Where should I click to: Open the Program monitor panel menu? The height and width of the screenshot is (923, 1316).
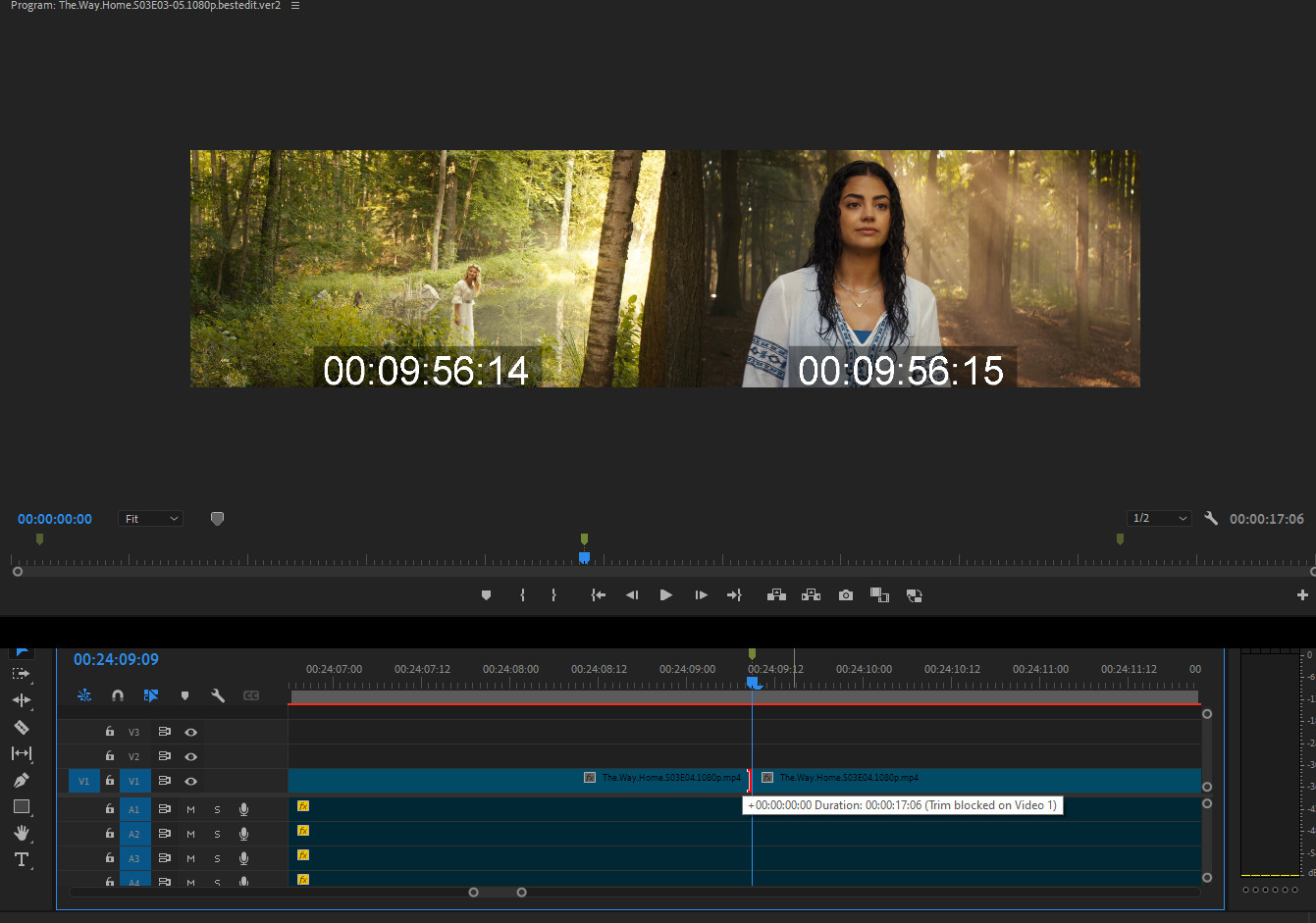coord(295,6)
